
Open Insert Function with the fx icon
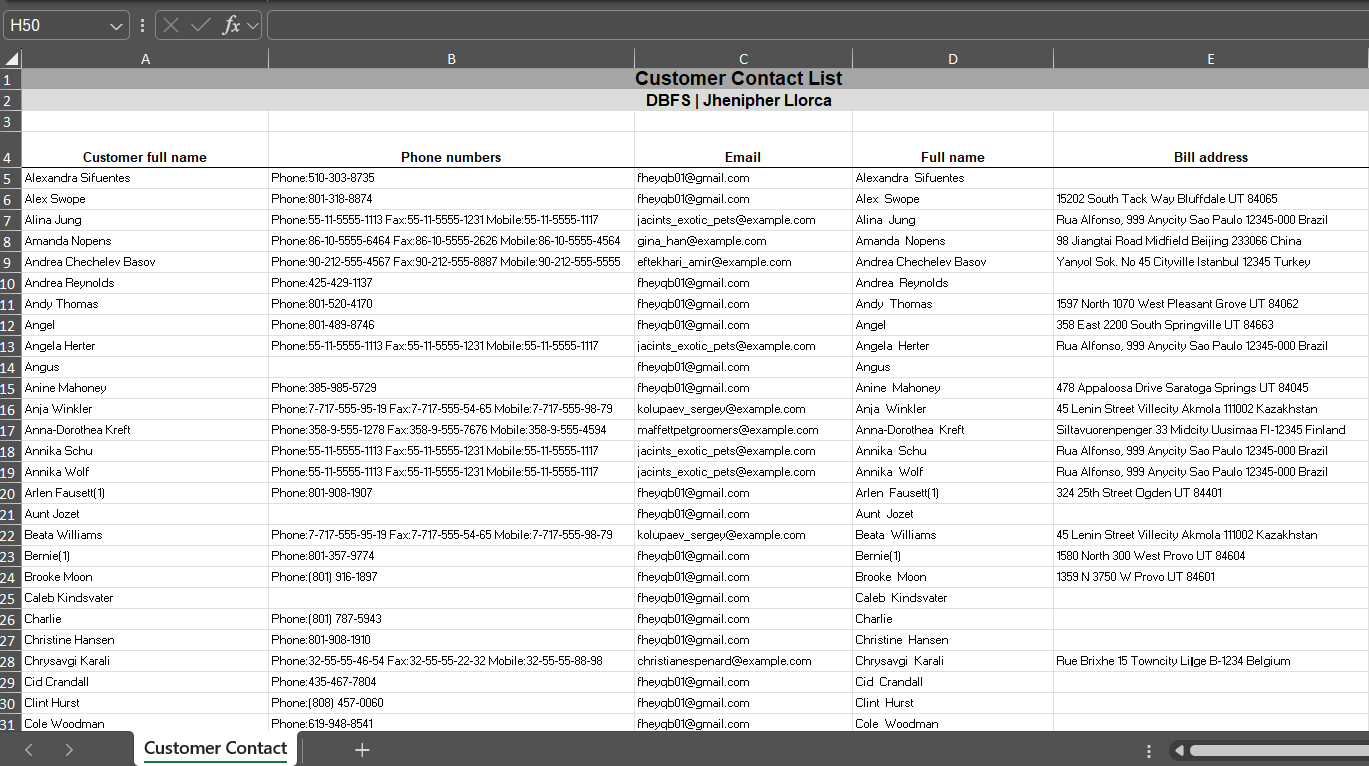click(231, 25)
